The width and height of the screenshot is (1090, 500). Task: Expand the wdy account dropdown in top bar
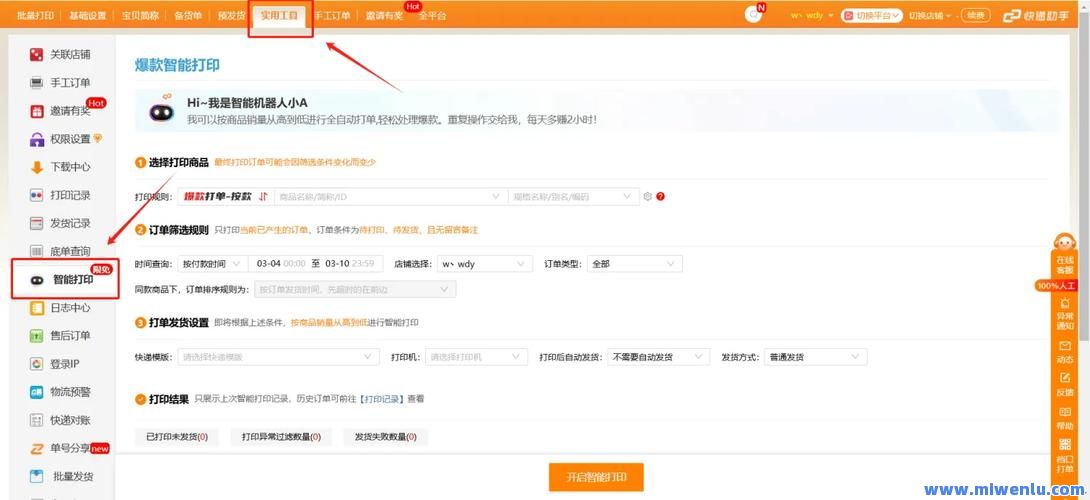click(811, 15)
